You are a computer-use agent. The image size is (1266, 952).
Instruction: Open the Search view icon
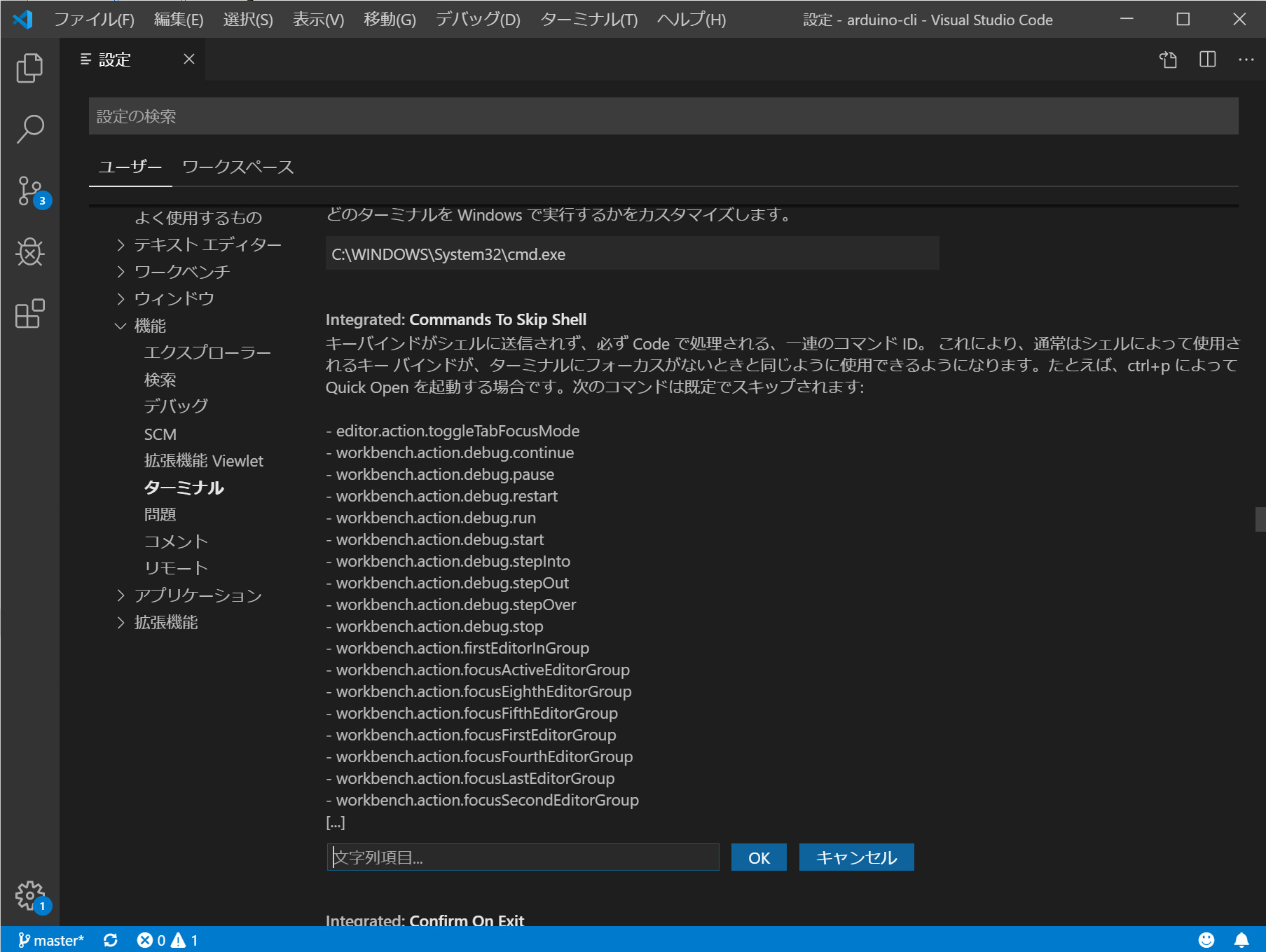(x=29, y=129)
